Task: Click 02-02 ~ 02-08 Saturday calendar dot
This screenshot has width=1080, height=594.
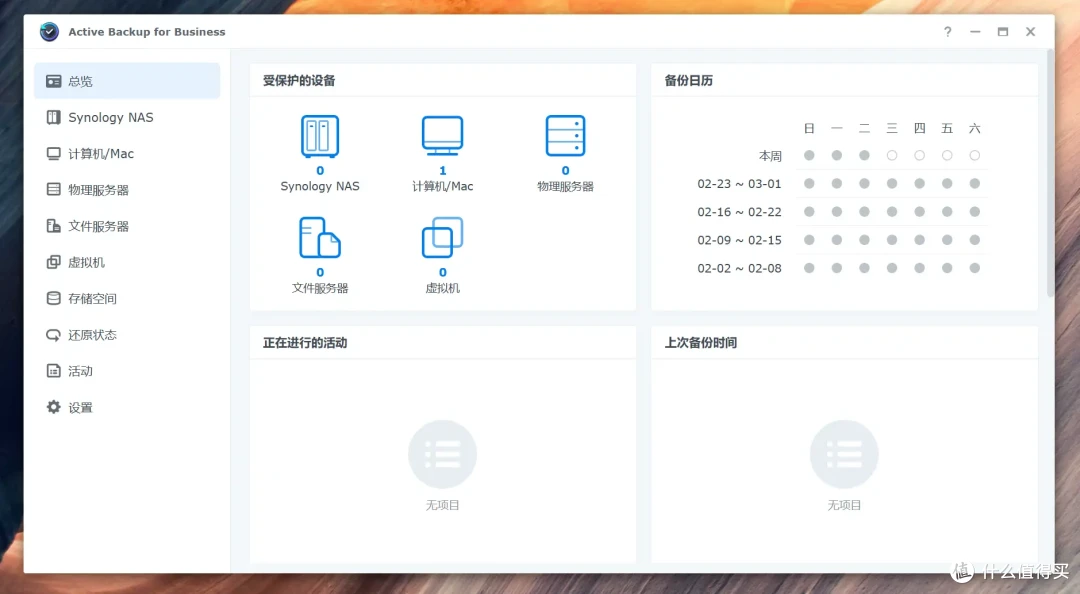Action: [x=975, y=268]
